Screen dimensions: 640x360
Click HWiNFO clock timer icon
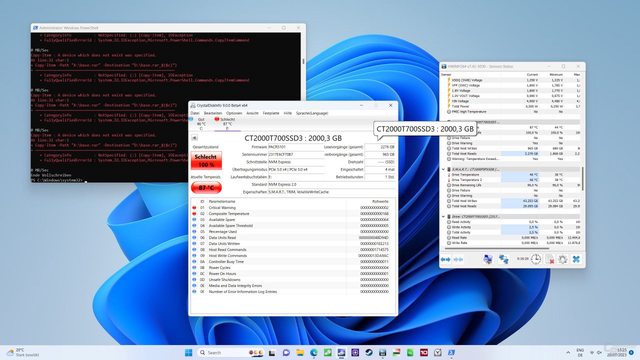point(536,259)
